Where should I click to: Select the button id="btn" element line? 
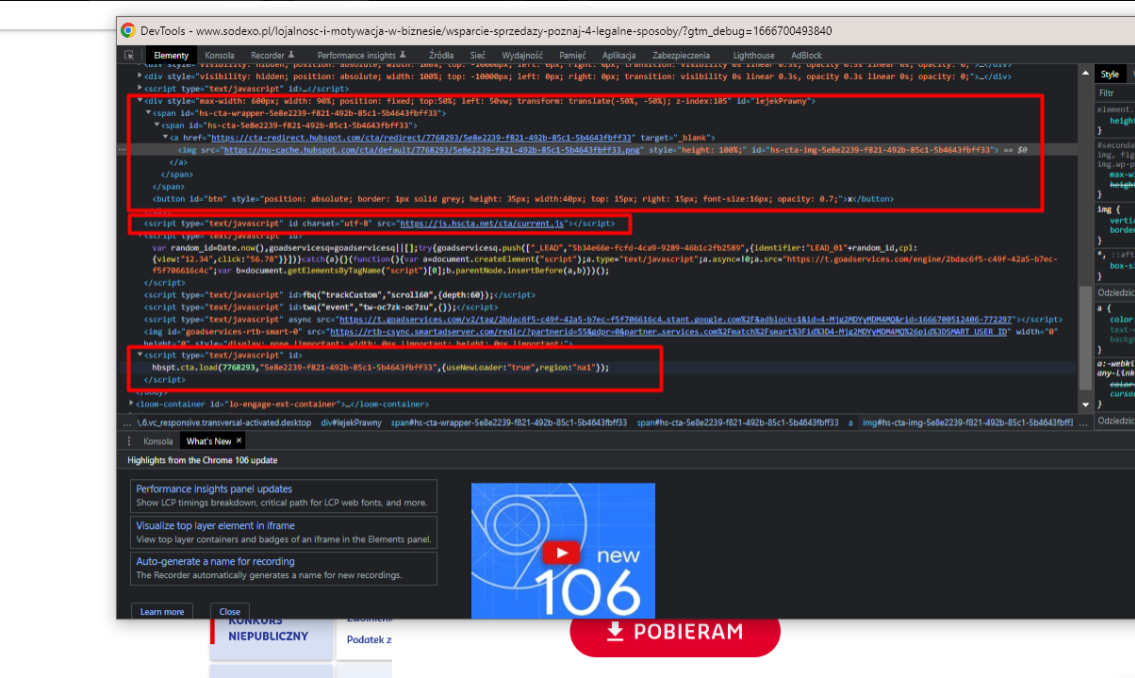[523, 199]
